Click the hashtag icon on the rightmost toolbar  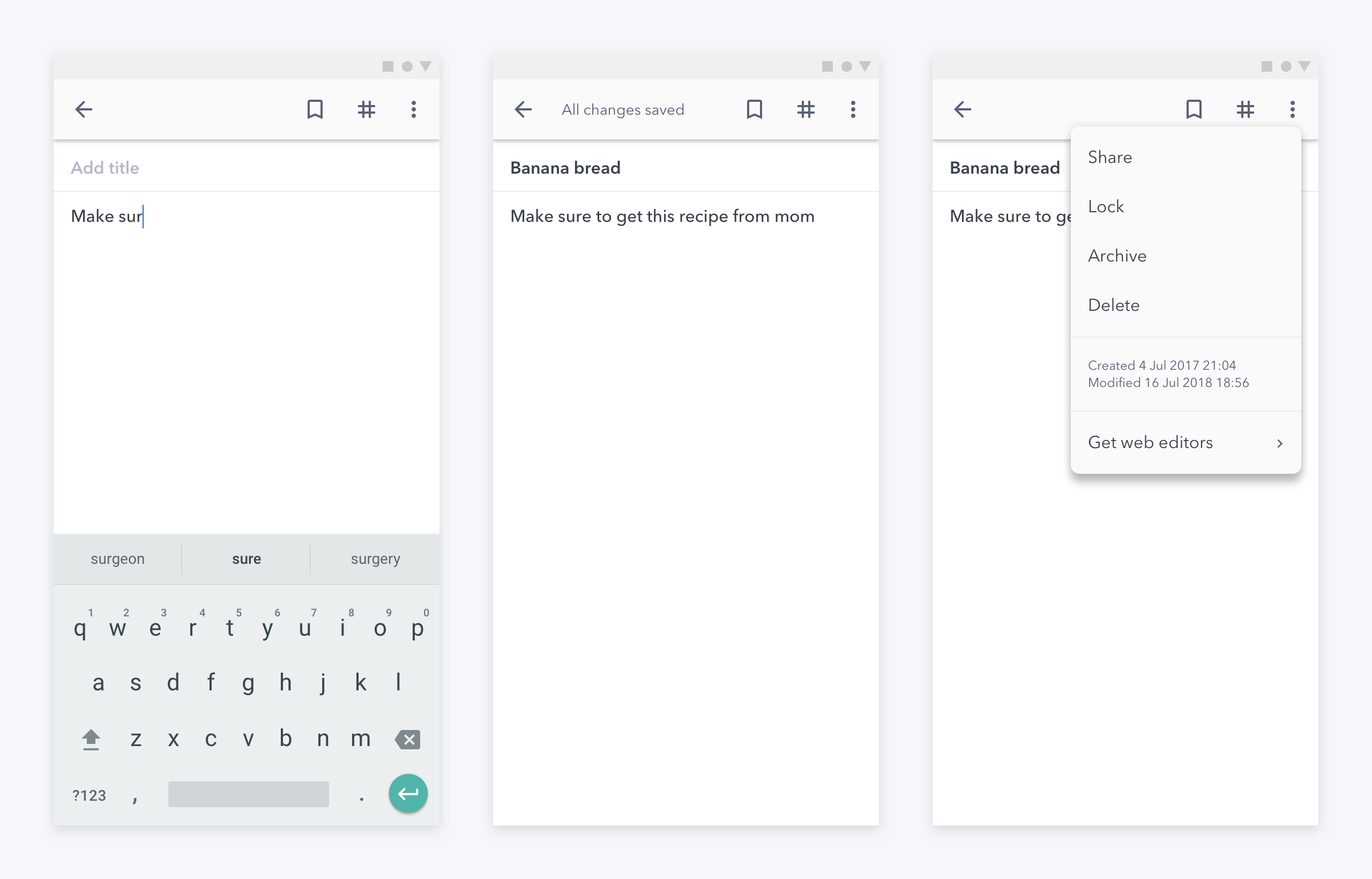coord(1246,109)
